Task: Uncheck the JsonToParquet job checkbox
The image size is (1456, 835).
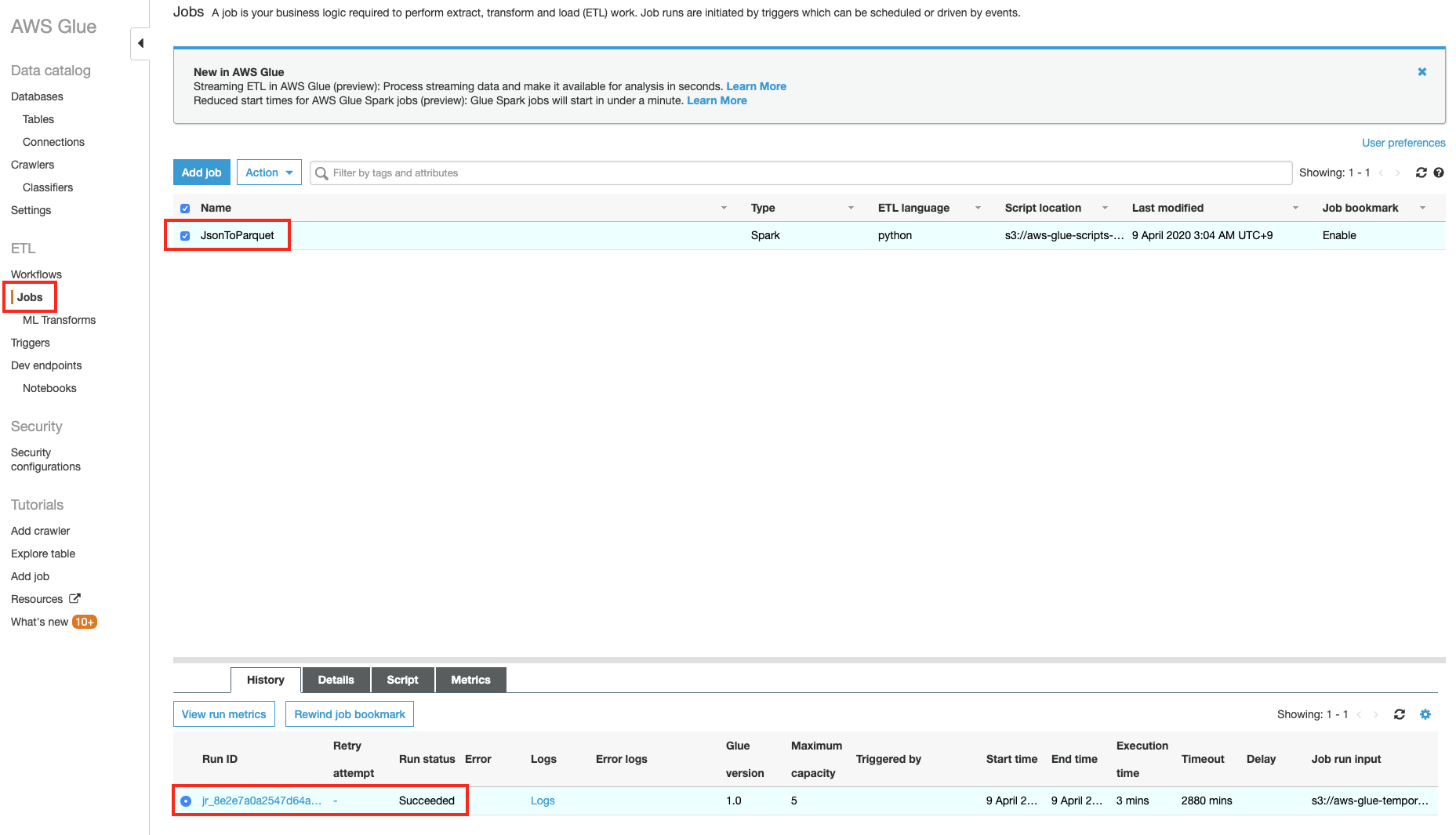Action: [x=185, y=236]
